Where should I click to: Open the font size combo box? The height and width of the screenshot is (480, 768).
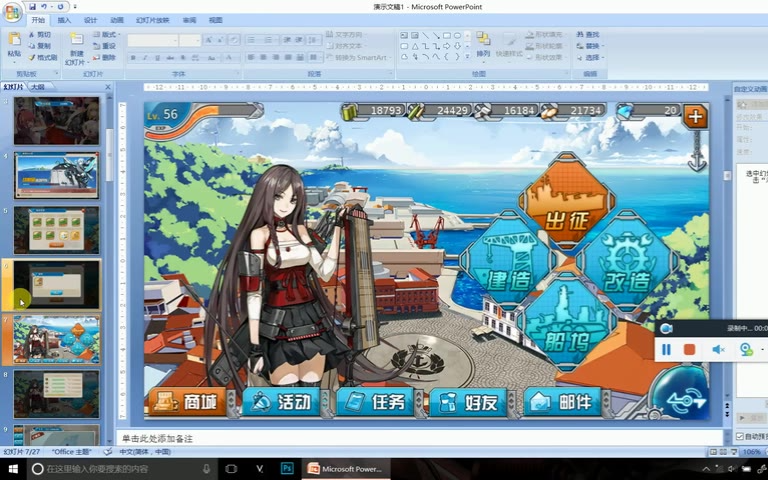tap(190, 40)
